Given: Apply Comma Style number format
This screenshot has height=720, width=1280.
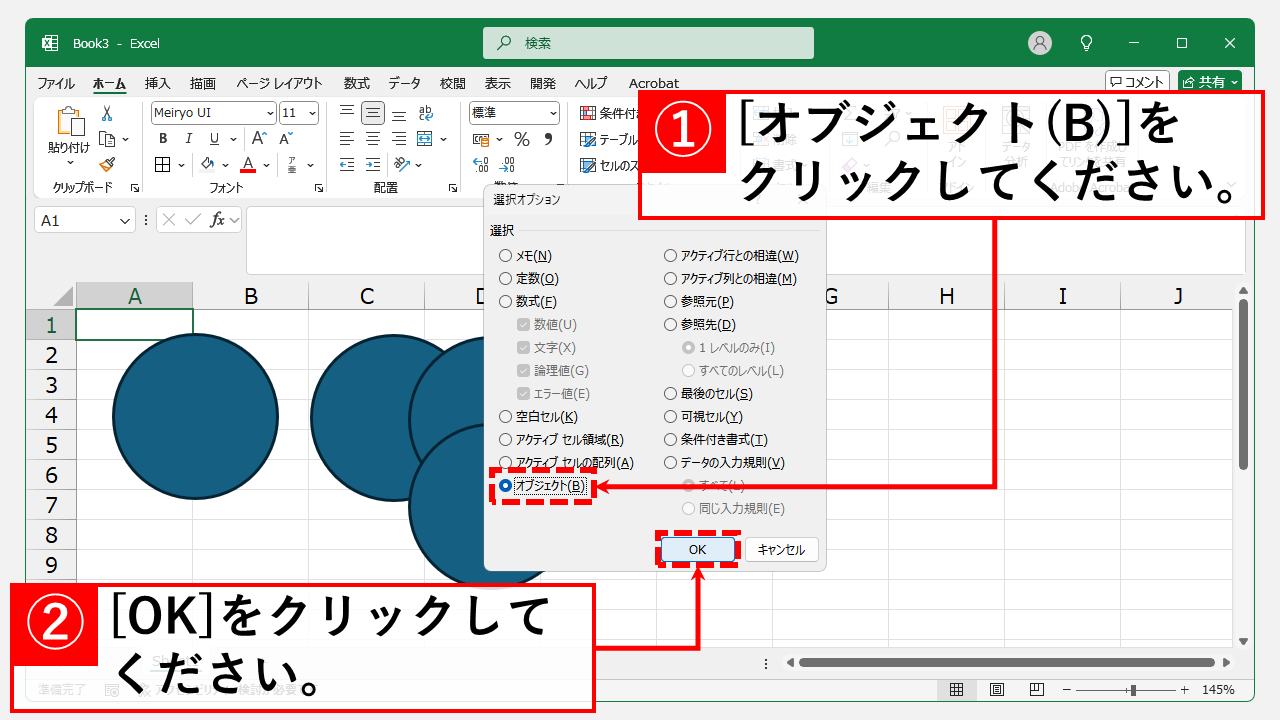Looking at the screenshot, I should tap(549, 139).
